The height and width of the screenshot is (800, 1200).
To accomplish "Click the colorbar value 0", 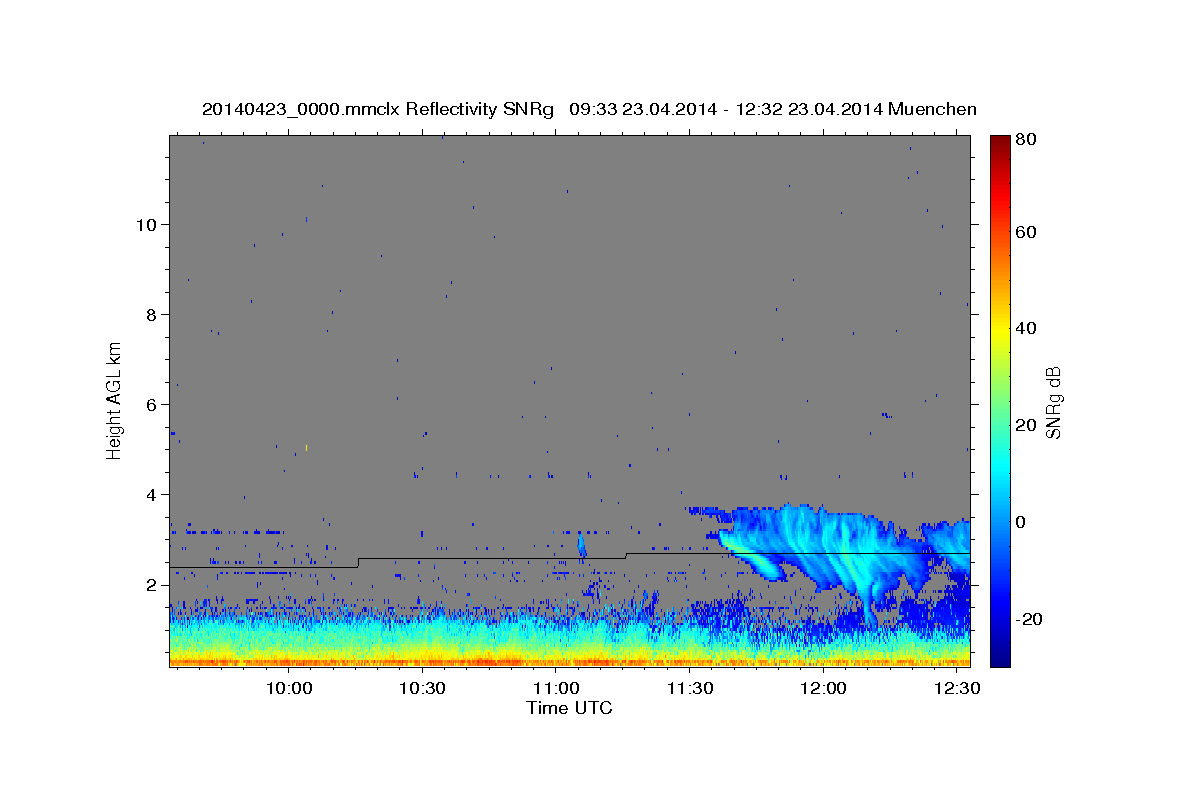I will (x=1021, y=522).
